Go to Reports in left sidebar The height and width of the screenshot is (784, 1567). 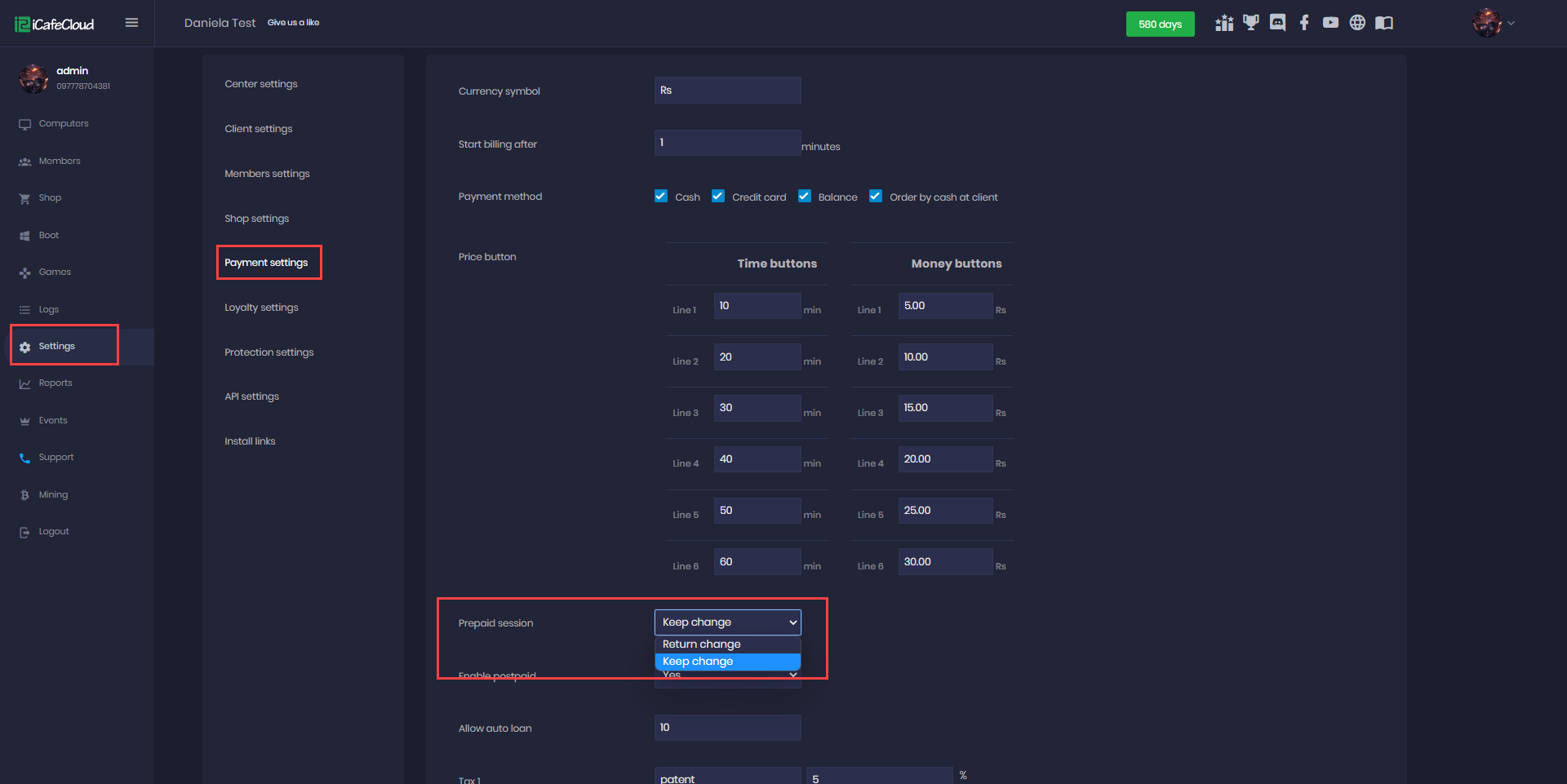pyautogui.click(x=55, y=383)
